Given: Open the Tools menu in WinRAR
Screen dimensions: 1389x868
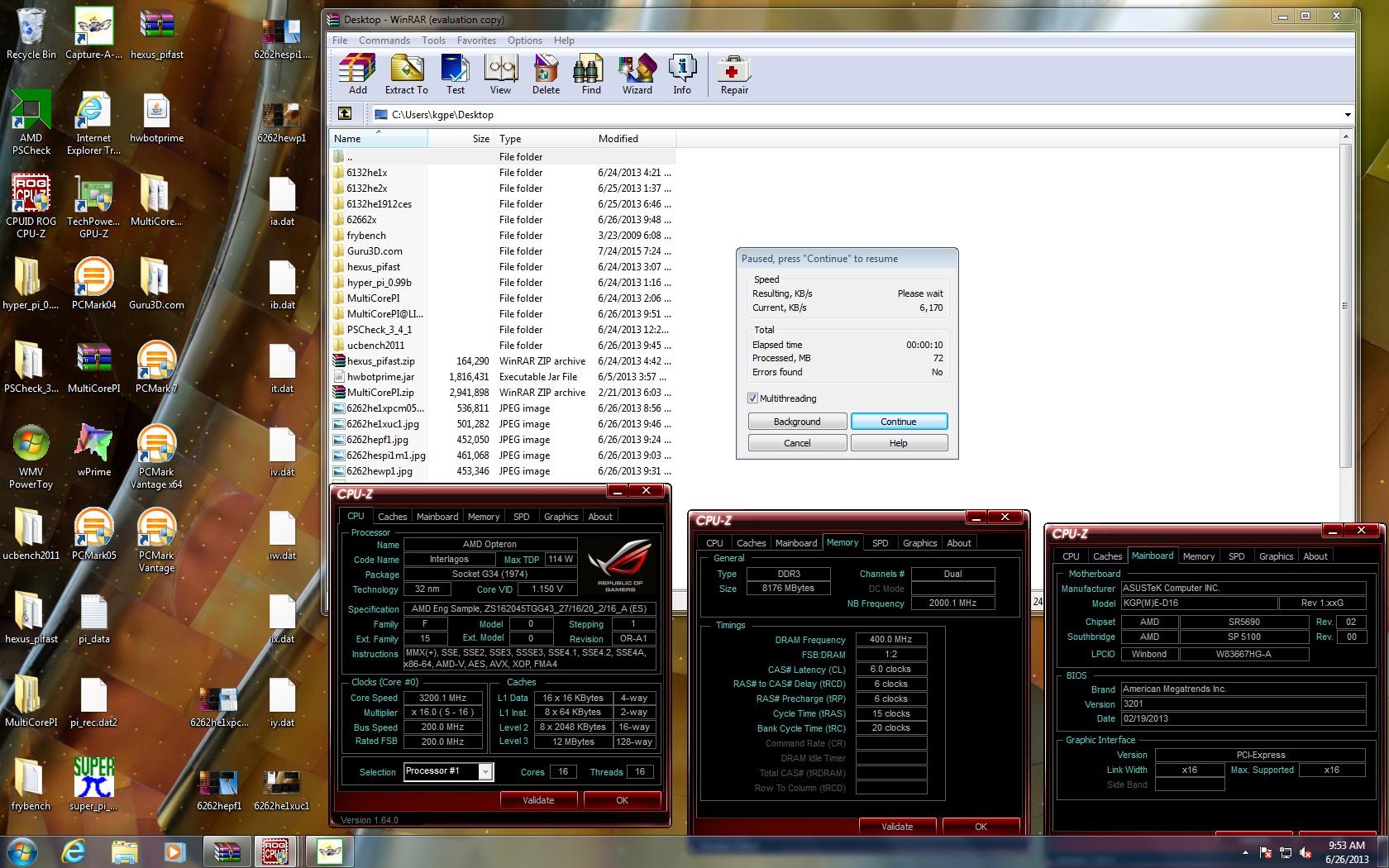Looking at the screenshot, I should coord(433,40).
